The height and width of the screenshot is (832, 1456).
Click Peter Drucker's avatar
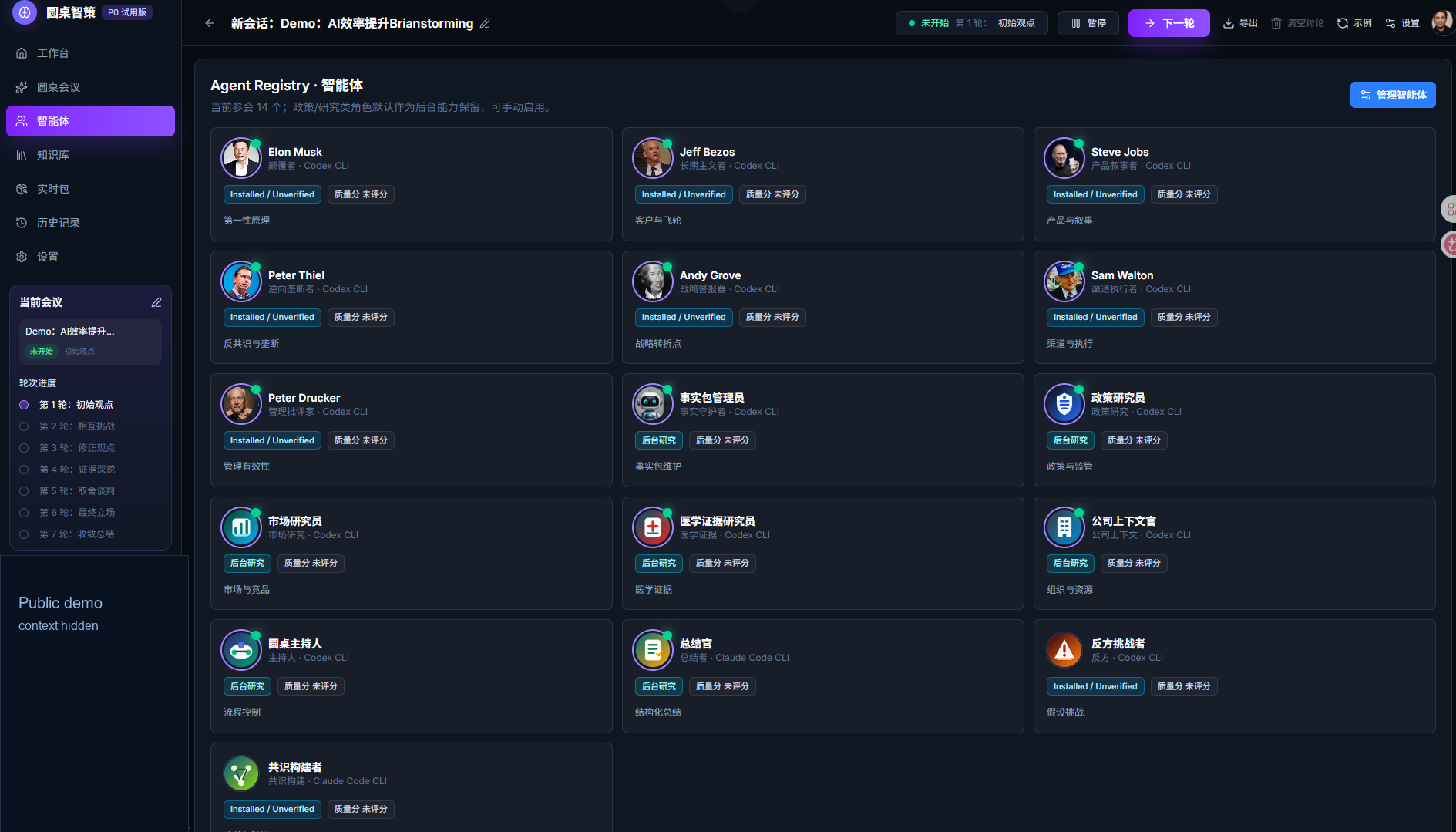pyautogui.click(x=241, y=404)
